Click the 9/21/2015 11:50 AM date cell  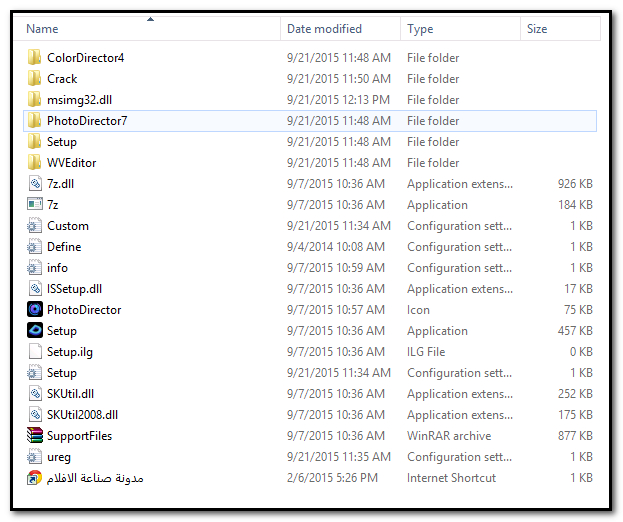tap(339, 79)
